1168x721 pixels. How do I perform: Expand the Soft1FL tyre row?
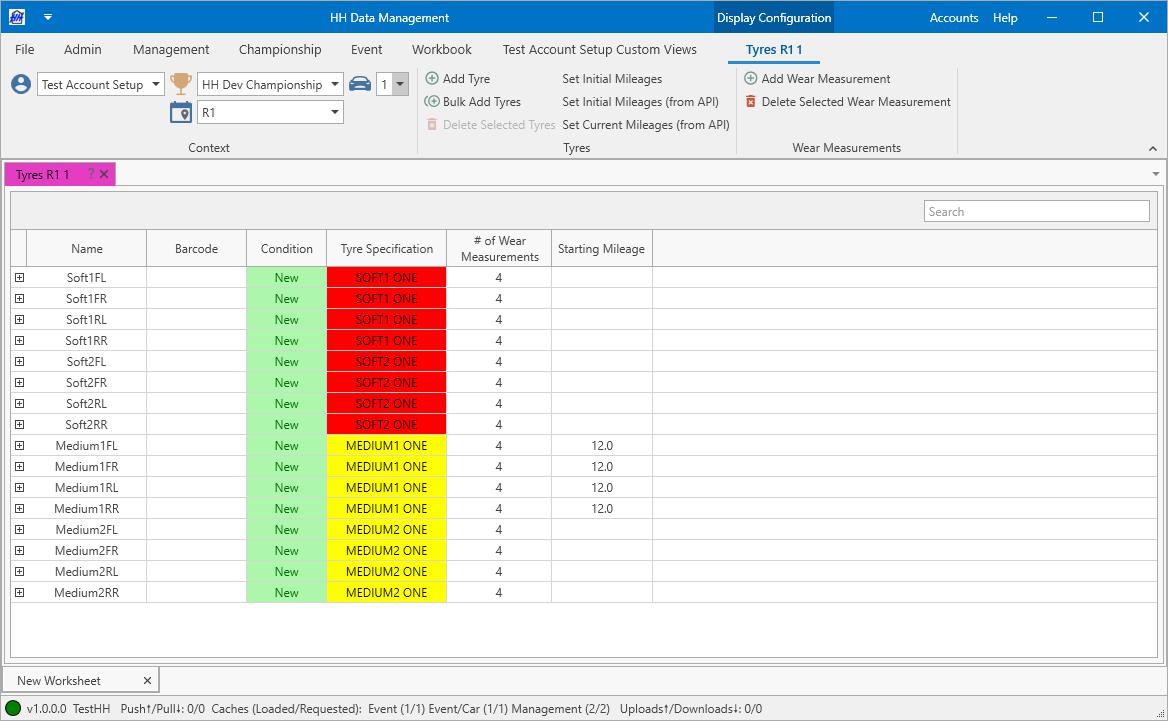[19, 278]
